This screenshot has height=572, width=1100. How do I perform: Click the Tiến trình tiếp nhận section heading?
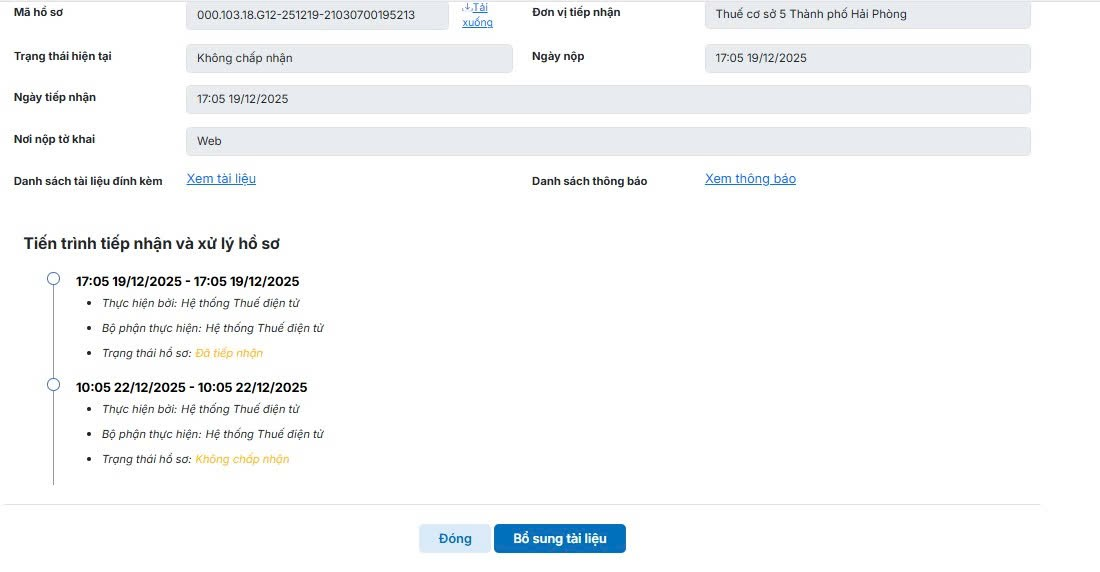click(157, 243)
